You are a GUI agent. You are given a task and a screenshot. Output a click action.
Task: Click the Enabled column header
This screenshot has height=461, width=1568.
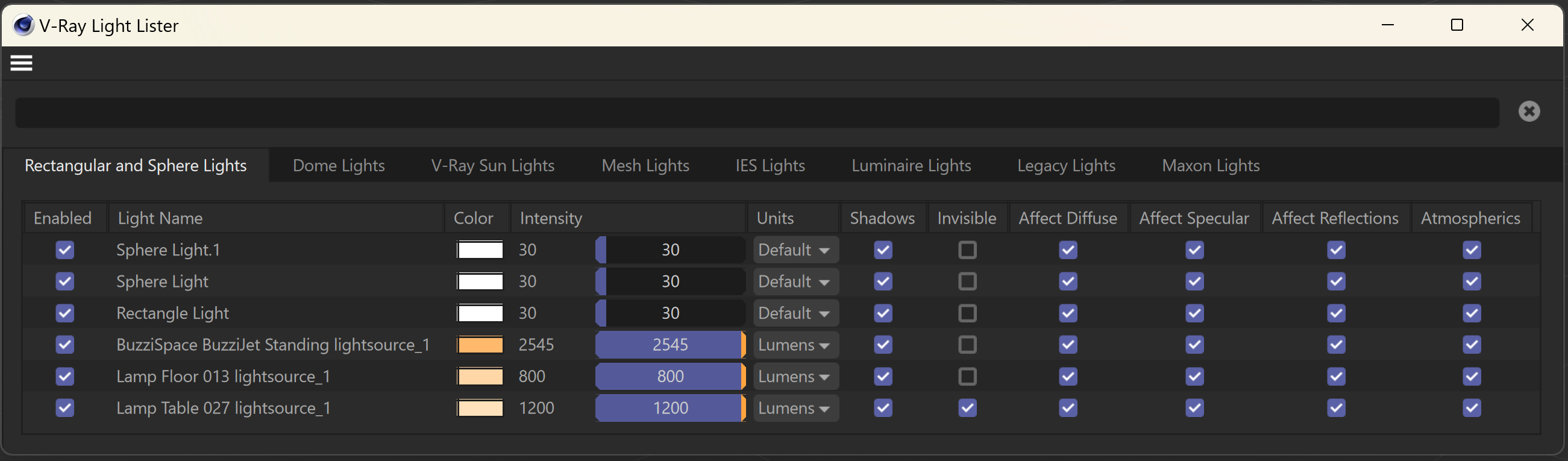(65, 218)
